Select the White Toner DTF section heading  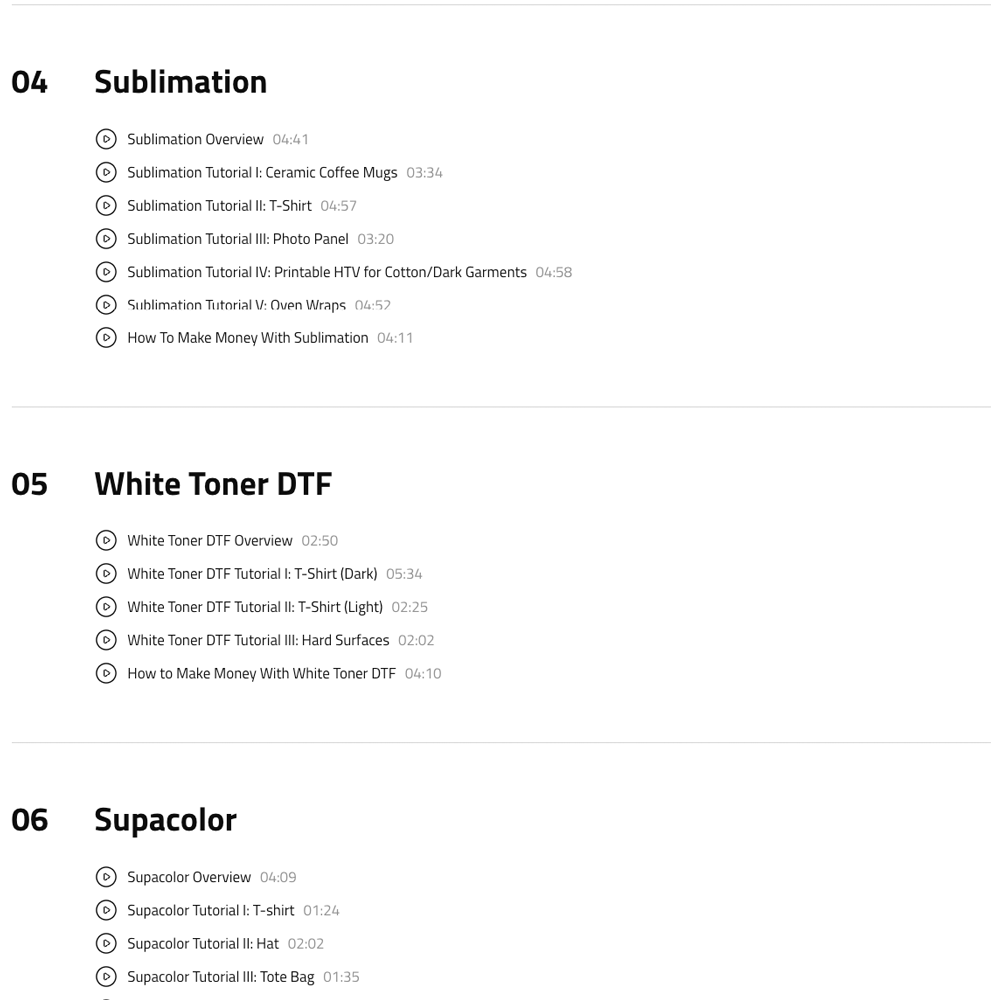click(x=212, y=483)
